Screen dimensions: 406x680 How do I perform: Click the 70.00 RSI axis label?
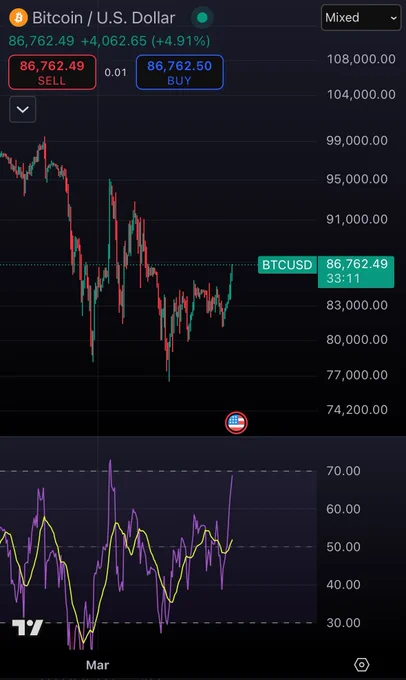click(x=343, y=471)
